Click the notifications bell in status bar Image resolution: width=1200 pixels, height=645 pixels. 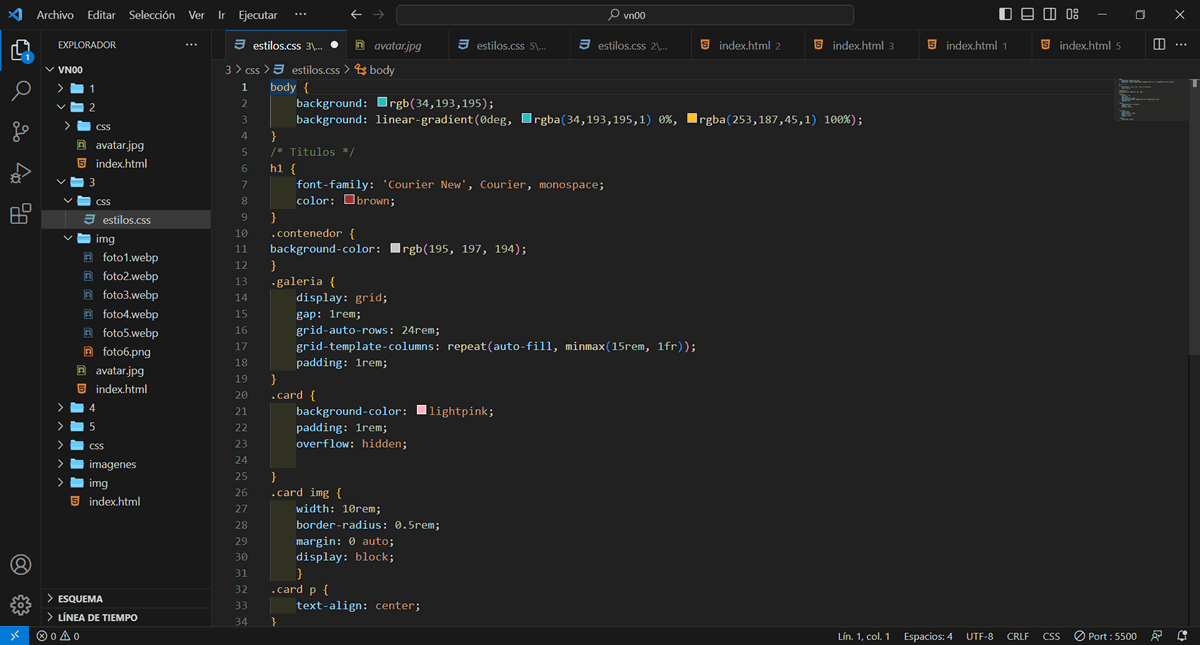pos(1181,636)
